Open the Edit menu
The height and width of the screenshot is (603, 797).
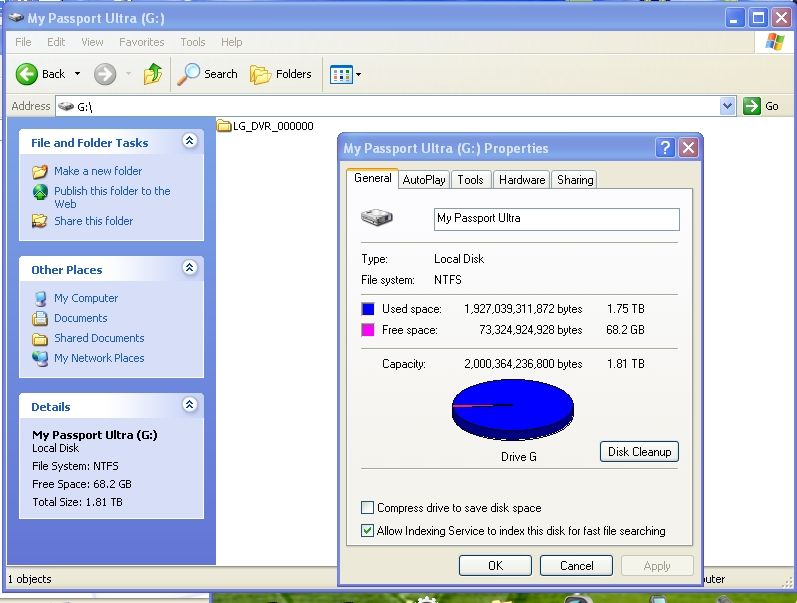(56, 42)
